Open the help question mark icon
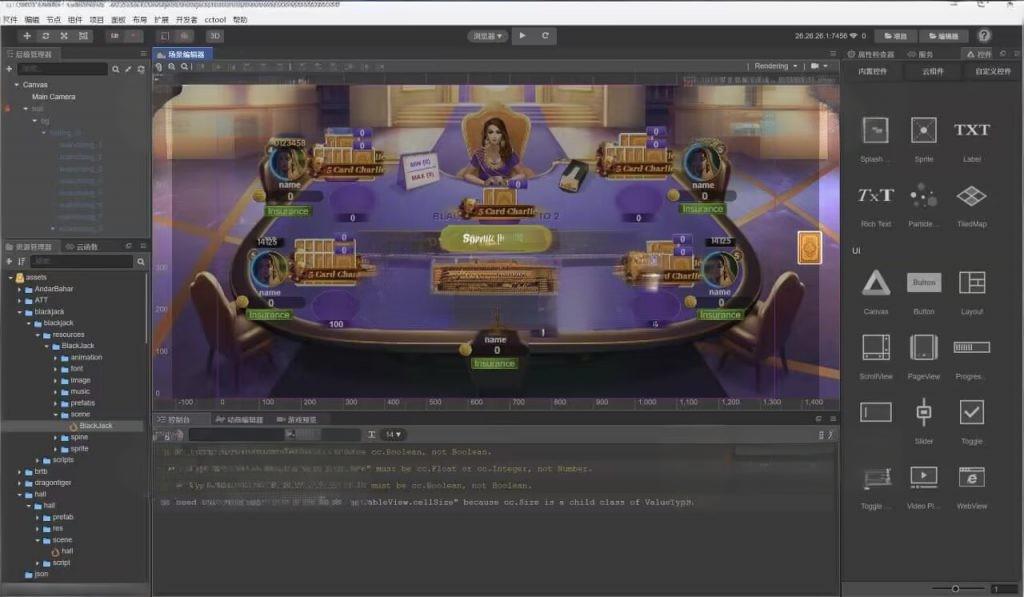The height and width of the screenshot is (597, 1024). [984, 36]
